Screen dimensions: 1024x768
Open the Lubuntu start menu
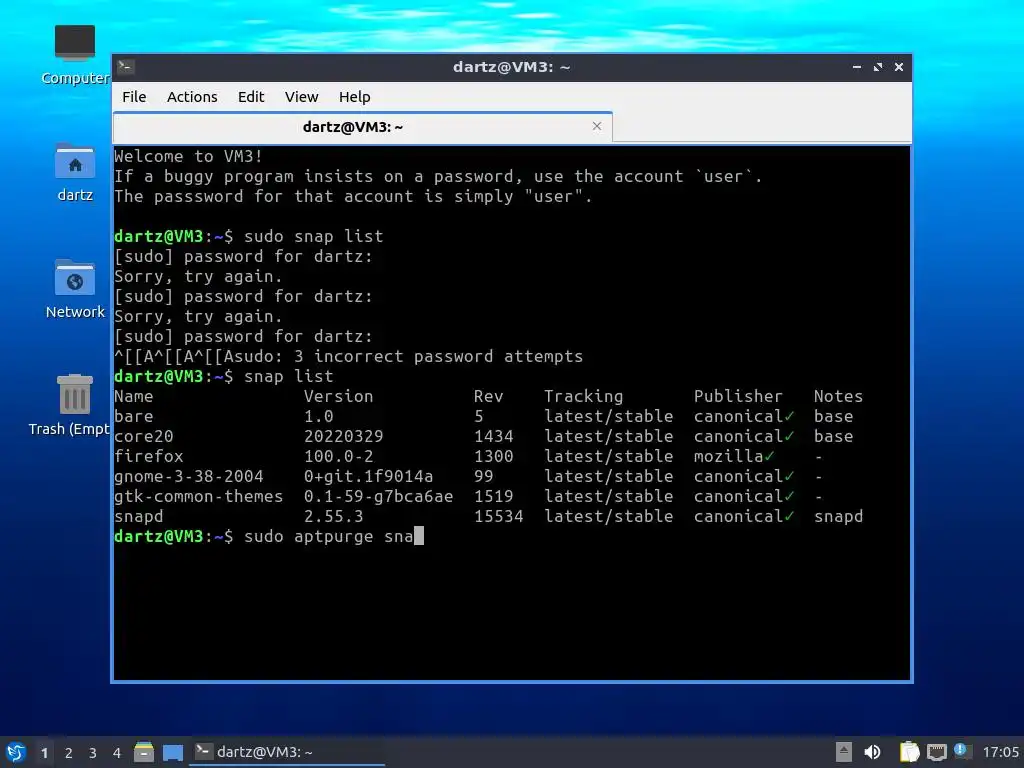(16, 752)
